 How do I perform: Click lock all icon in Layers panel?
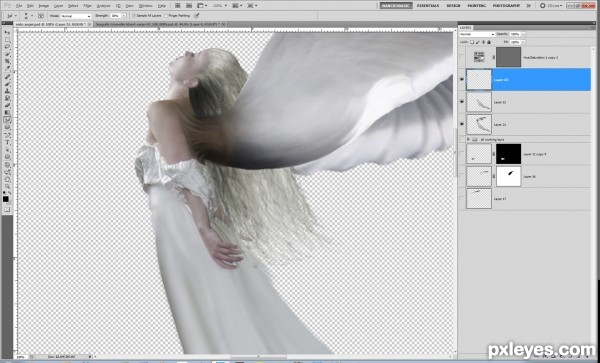[x=489, y=42]
